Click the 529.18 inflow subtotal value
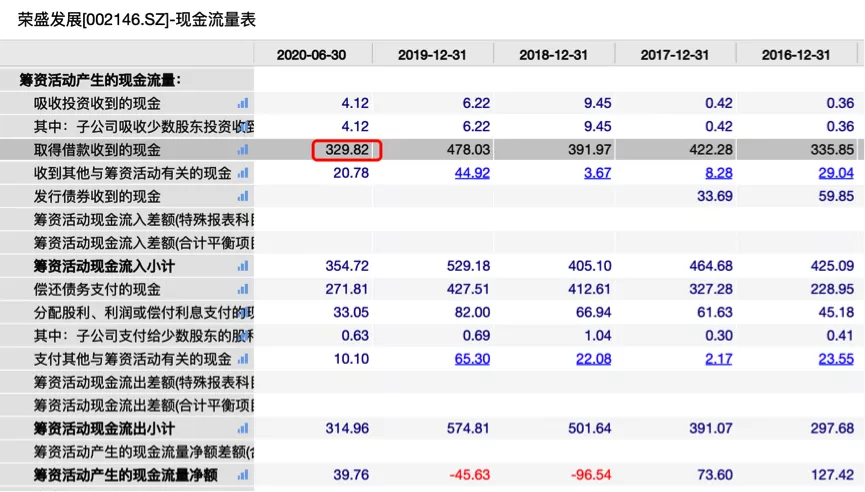Viewport: 865px width, 492px height. (468, 266)
